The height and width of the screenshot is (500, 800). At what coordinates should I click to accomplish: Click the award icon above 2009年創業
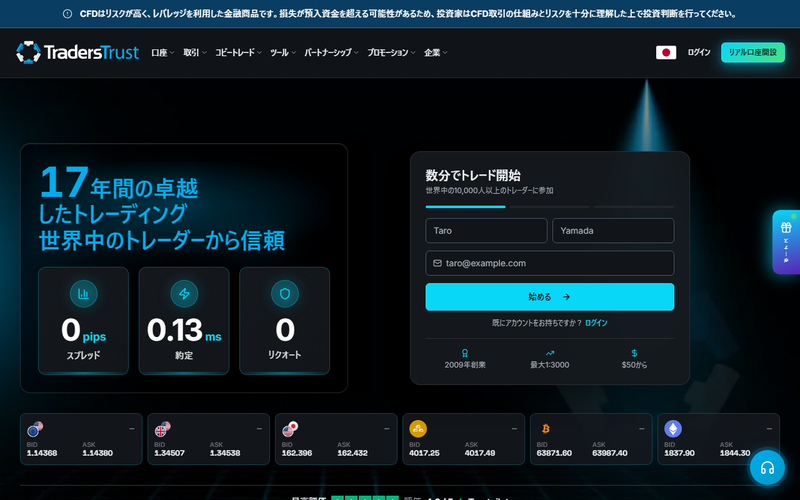[465, 353]
